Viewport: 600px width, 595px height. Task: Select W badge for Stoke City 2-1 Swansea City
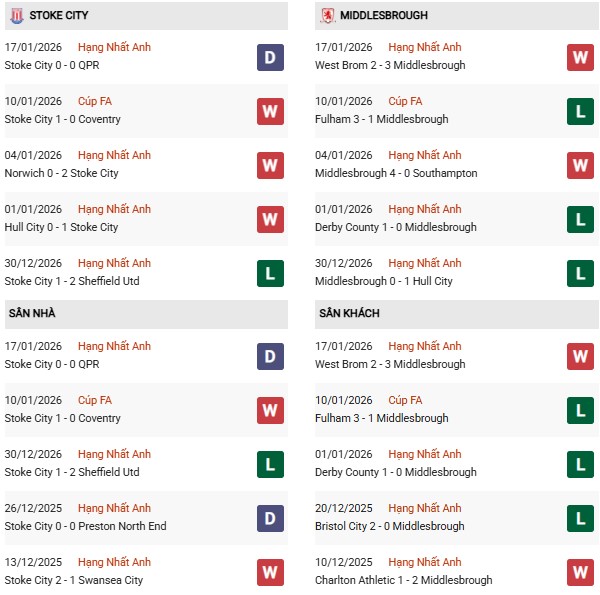tap(270, 572)
